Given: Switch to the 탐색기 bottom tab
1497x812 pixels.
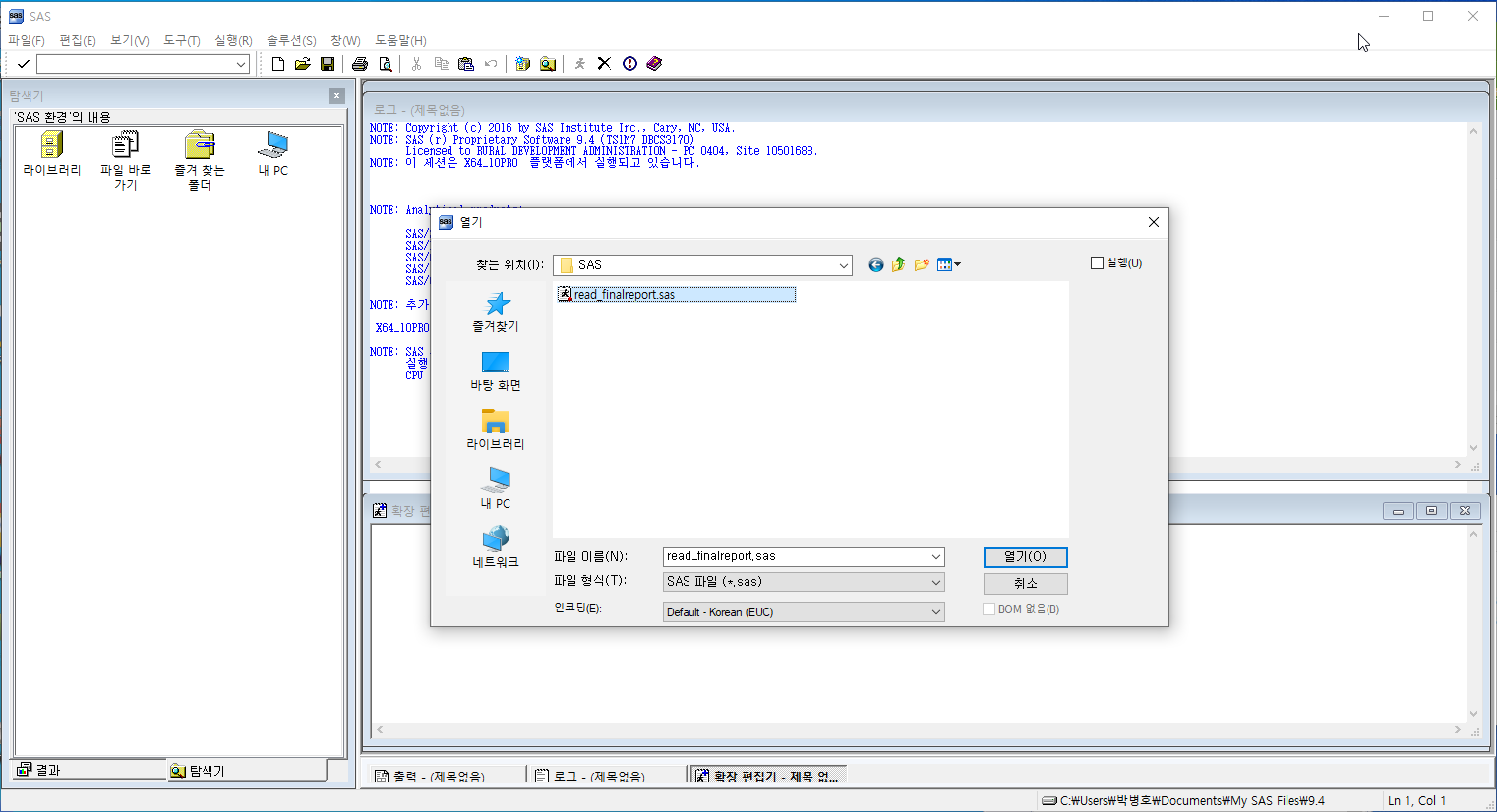Looking at the screenshot, I should click(x=246, y=771).
